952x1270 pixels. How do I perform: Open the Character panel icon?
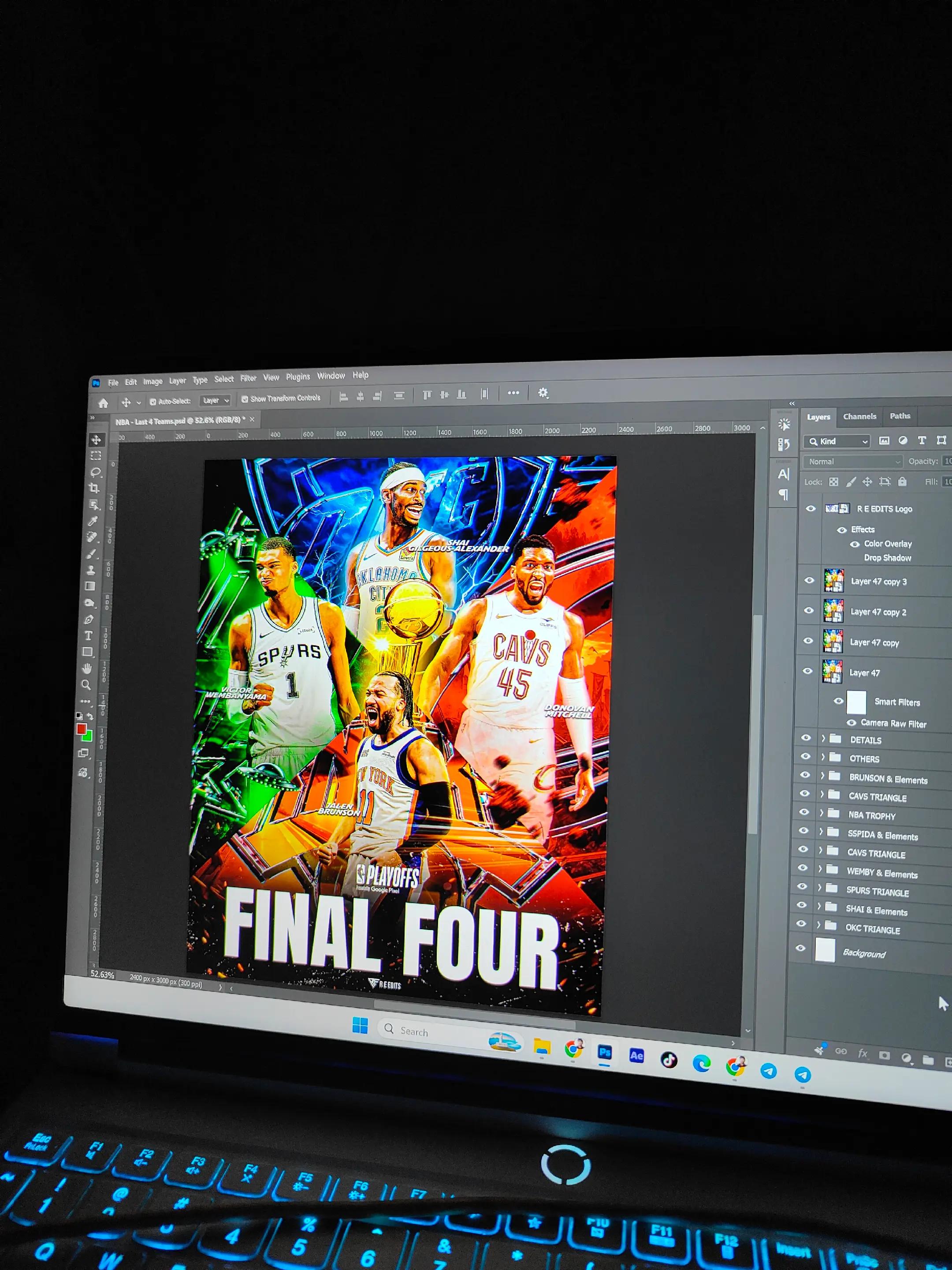point(784,474)
